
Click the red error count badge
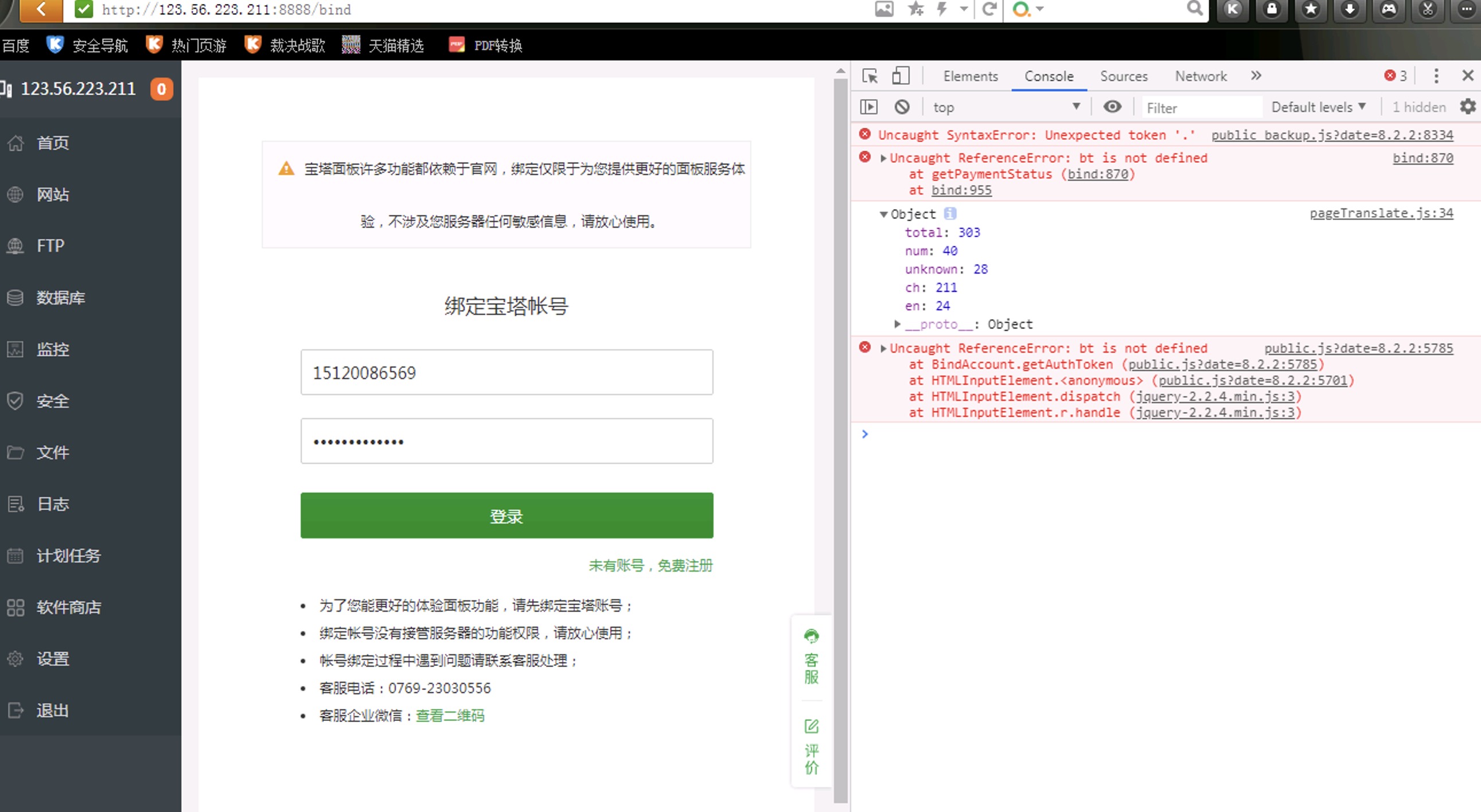click(x=1396, y=76)
